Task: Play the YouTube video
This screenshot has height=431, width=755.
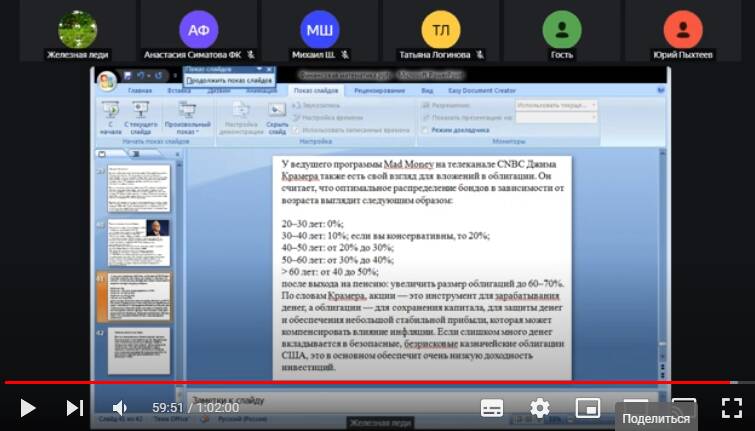Action: 28,408
